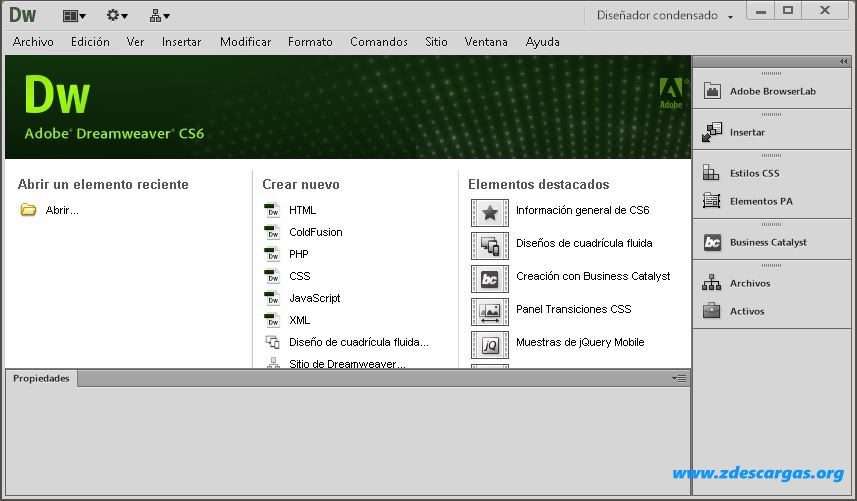Screen dimensions: 857x501
Task: Open the Sitio menu
Action: click(436, 42)
